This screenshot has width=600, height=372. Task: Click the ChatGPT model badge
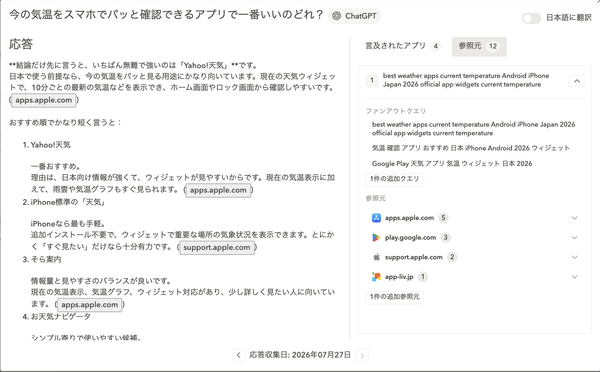pos(354,16)
